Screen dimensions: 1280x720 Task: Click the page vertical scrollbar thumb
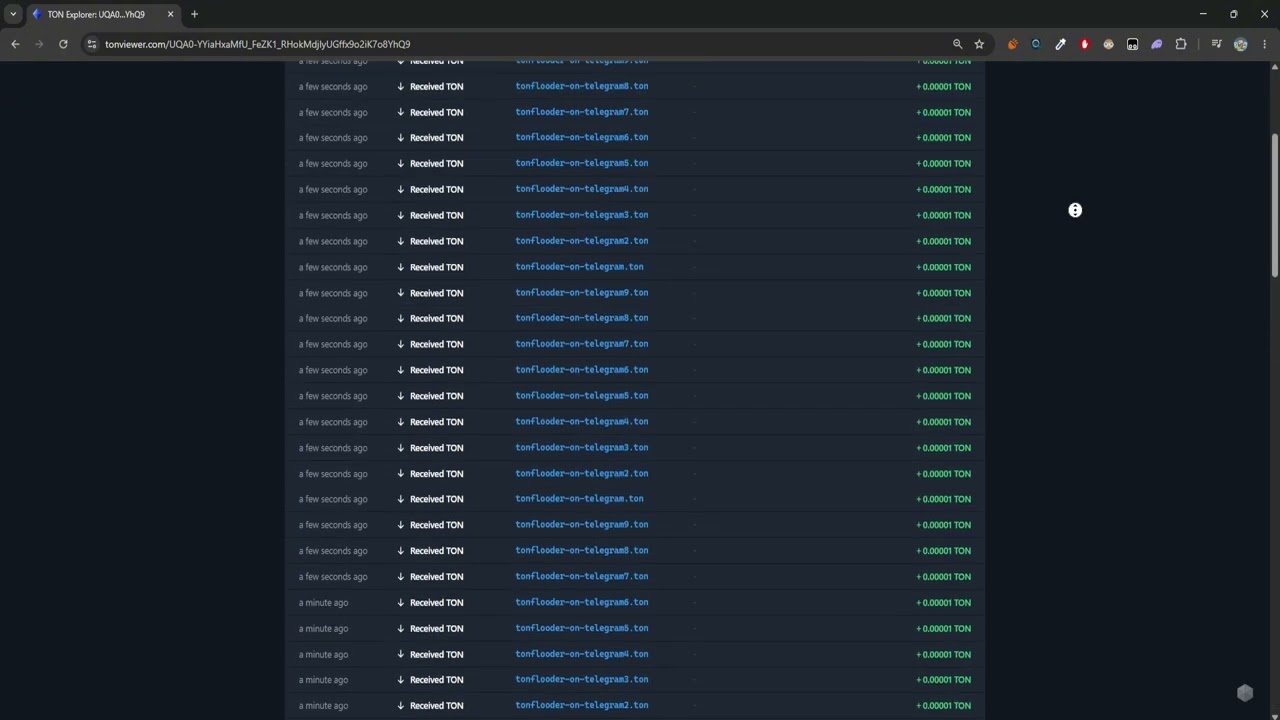point(1275,204)
